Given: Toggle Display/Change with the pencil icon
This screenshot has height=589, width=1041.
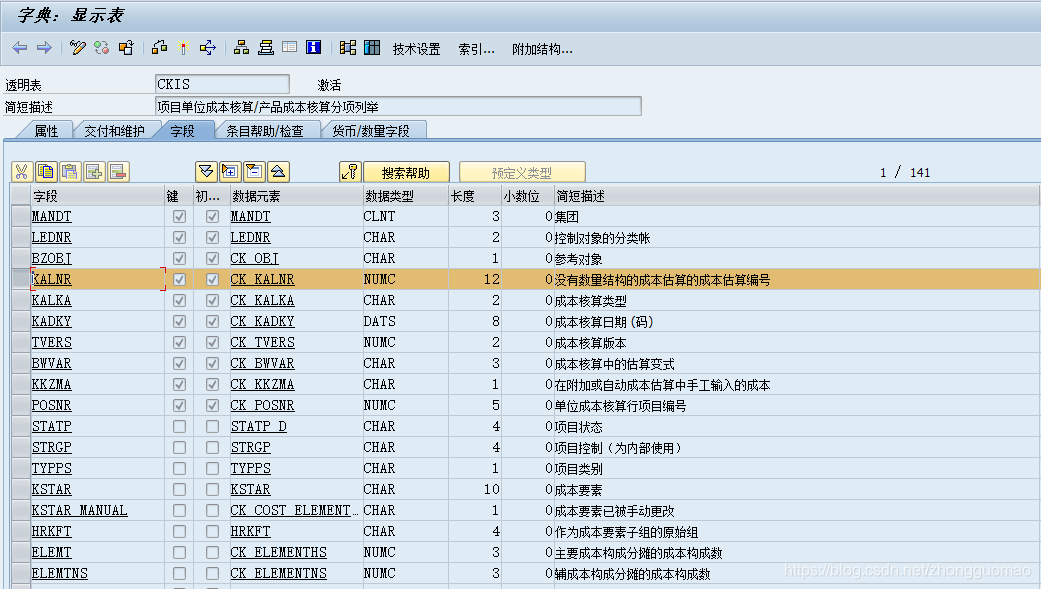Looking at the screenshot, I should pyautogui.click(x=76, y=47).
